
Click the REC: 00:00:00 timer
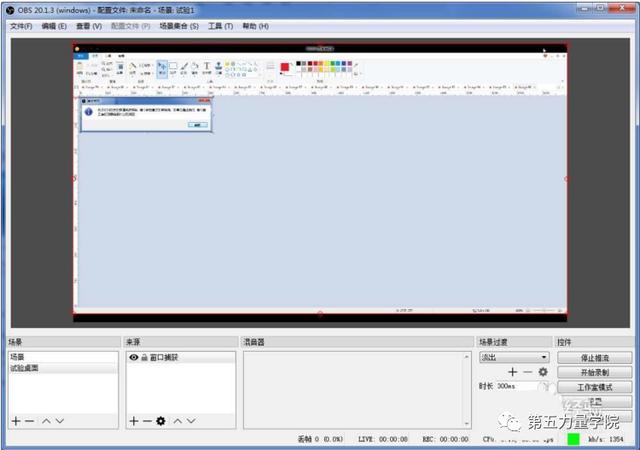click(x=445, y=439)
